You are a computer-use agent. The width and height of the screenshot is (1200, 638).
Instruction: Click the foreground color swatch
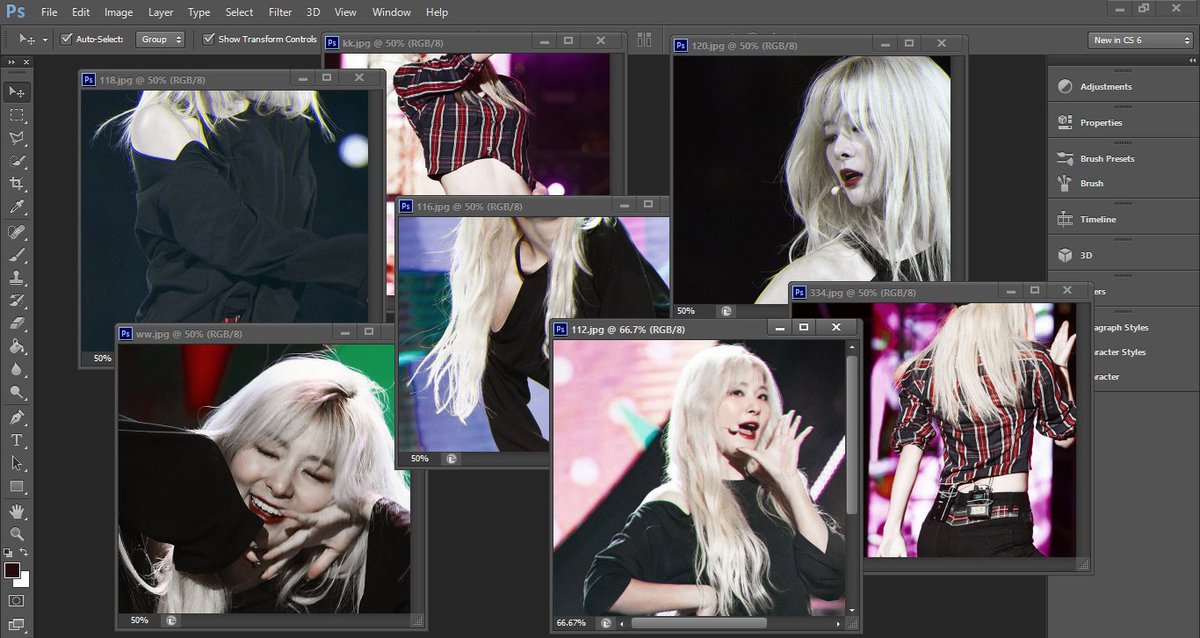pos(11,570)
